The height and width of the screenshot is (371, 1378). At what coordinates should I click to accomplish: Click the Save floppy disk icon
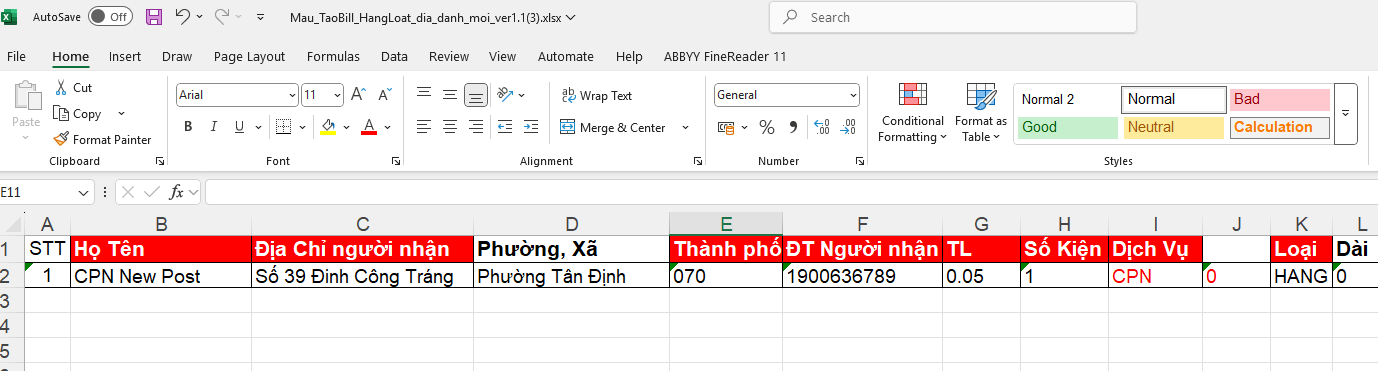click(x=153, y=17)
